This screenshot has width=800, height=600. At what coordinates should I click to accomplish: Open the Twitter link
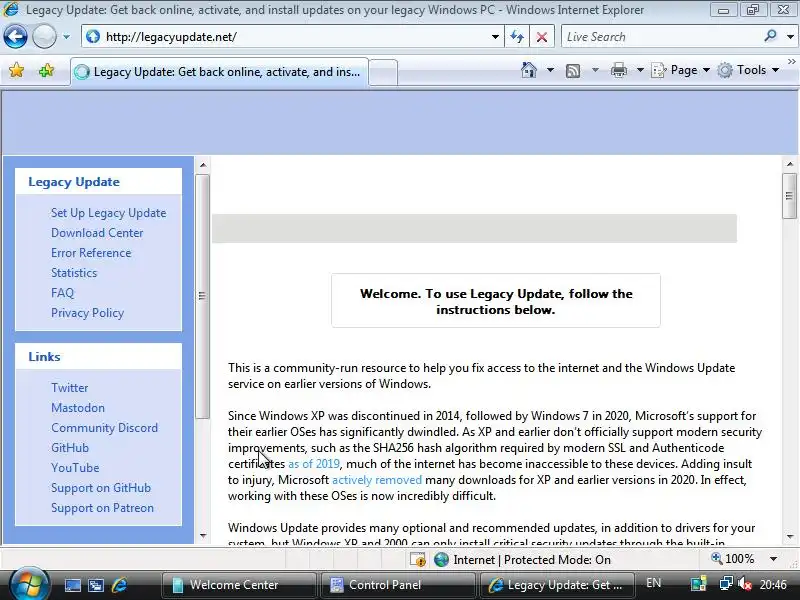click(69, 388)
